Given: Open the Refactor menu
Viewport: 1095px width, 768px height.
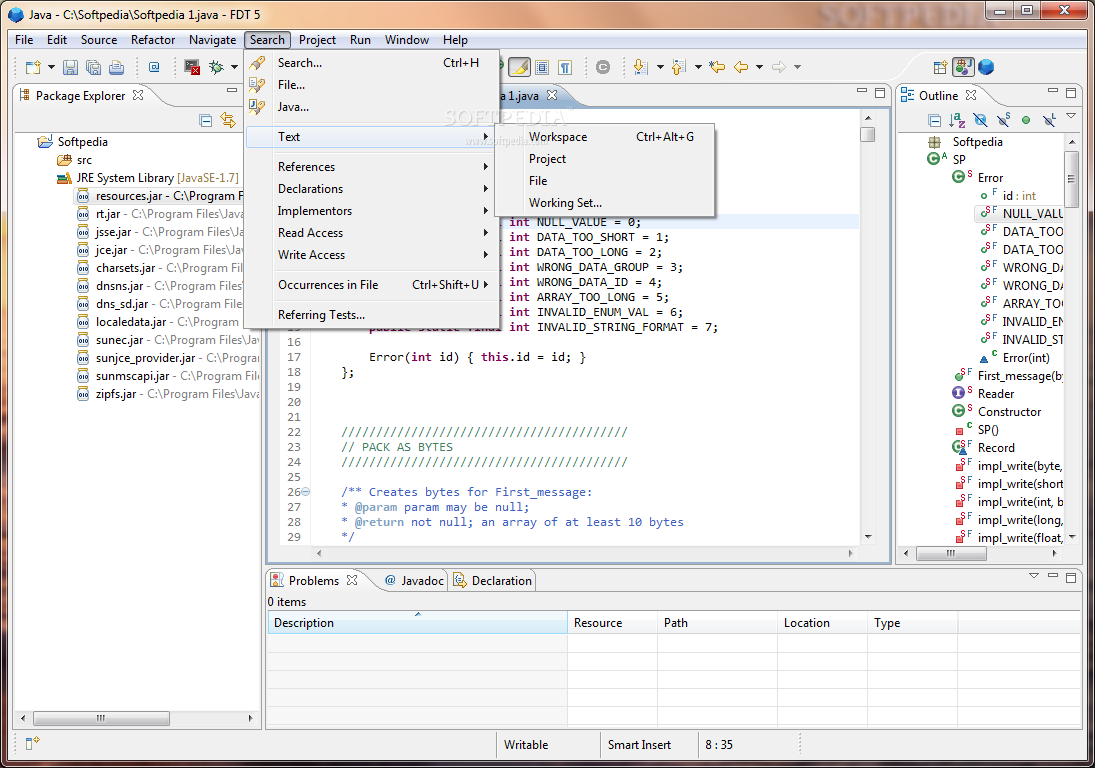Looking at the screenshot, I should click(153, 40).
